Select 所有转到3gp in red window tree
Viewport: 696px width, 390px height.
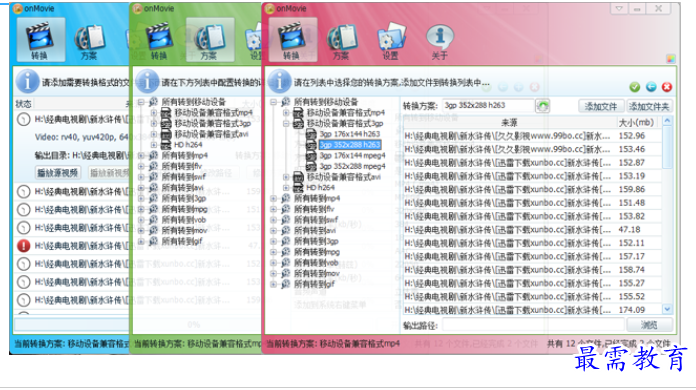[316, 241]
